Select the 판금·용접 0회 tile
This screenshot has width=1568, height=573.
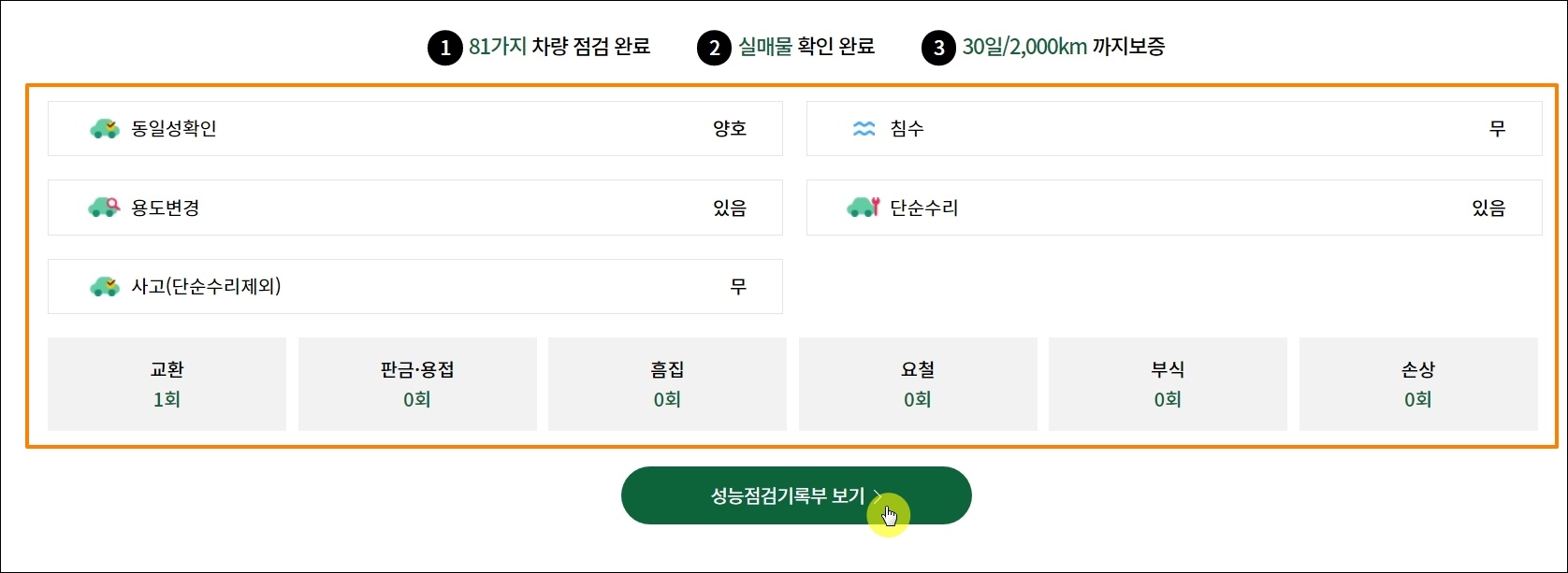click(417, 384)
